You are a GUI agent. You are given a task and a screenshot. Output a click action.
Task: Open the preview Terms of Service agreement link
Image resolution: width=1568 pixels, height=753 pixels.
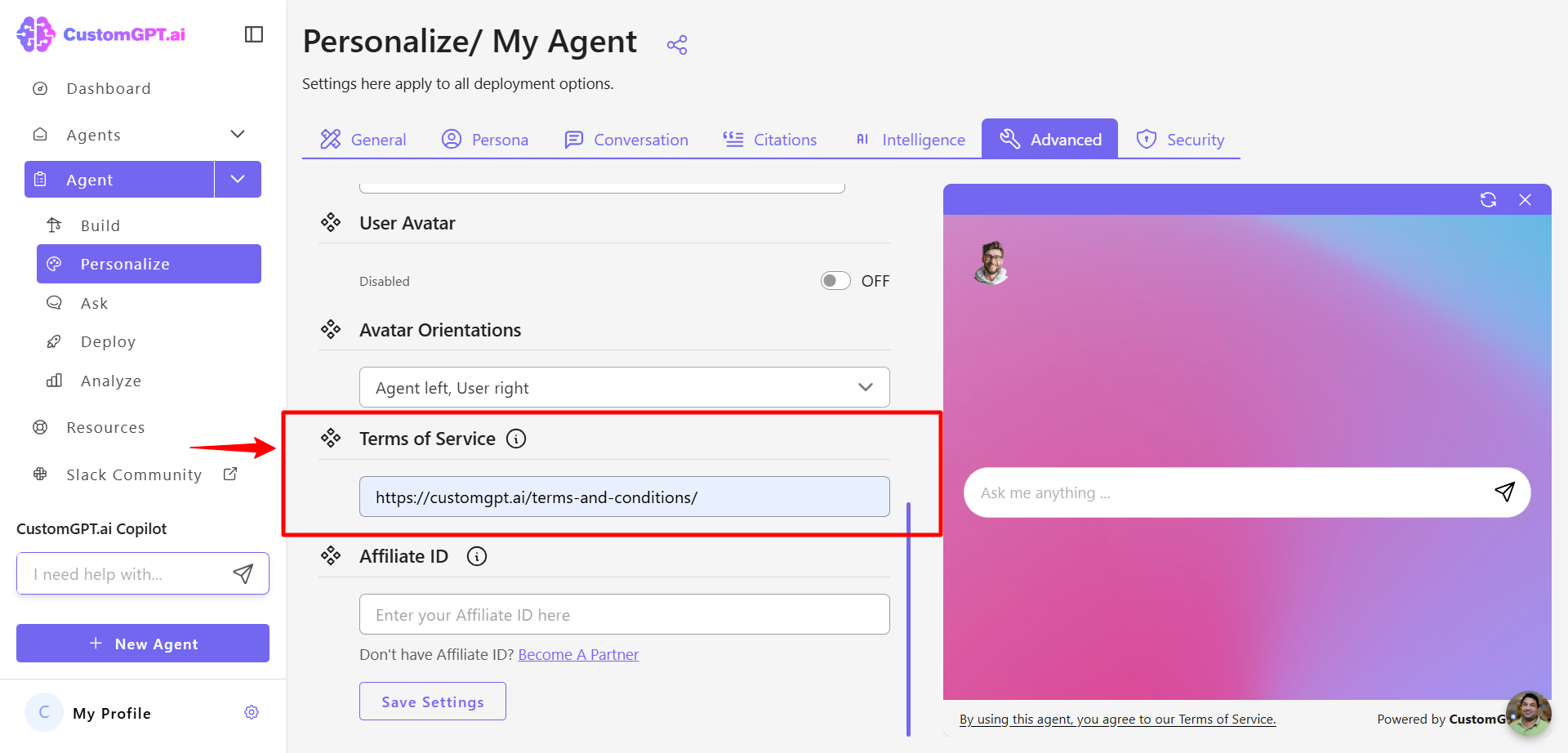pyautogui.click(x=1117, y=719)
